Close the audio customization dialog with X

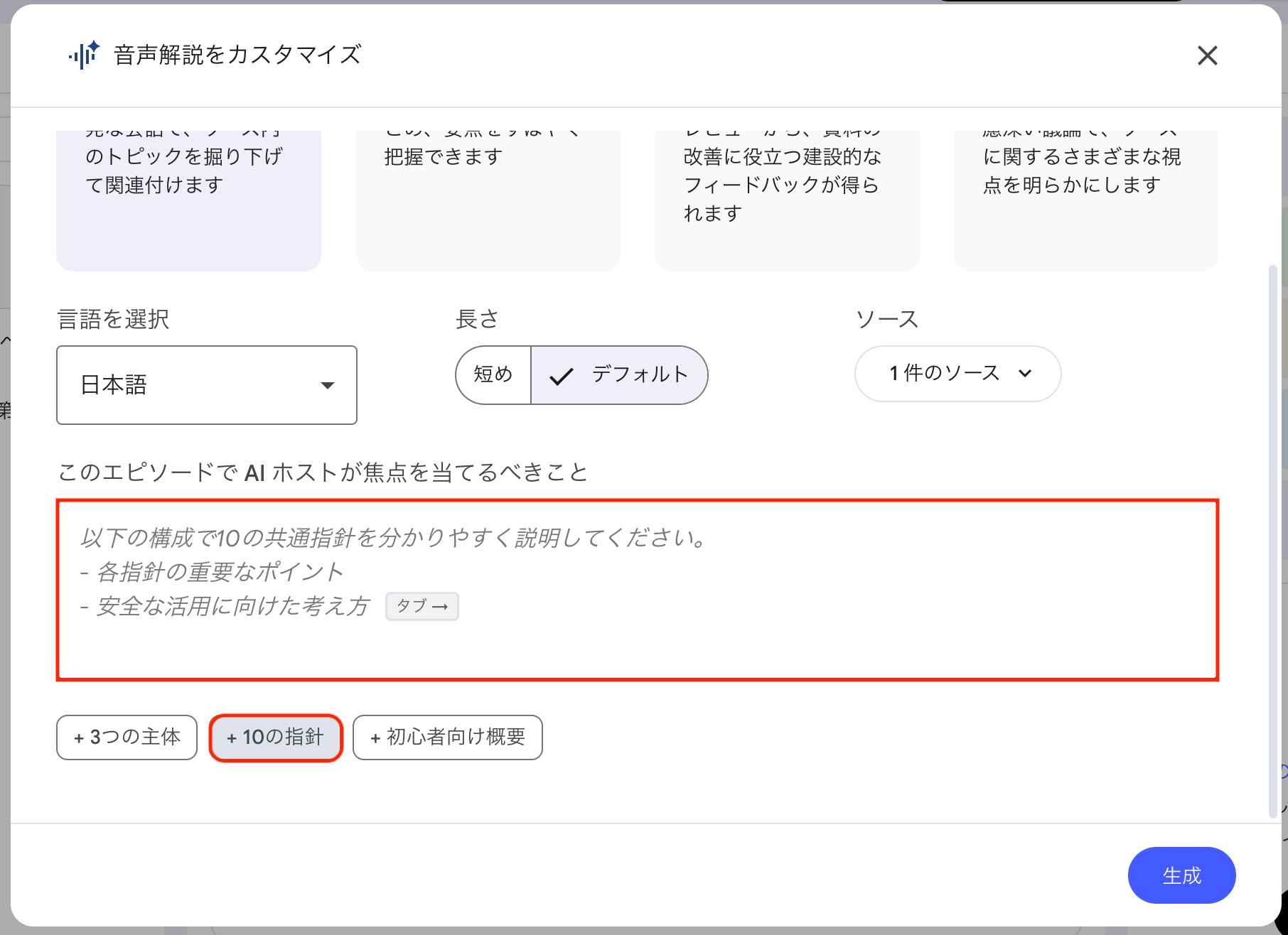[1207, 55]
